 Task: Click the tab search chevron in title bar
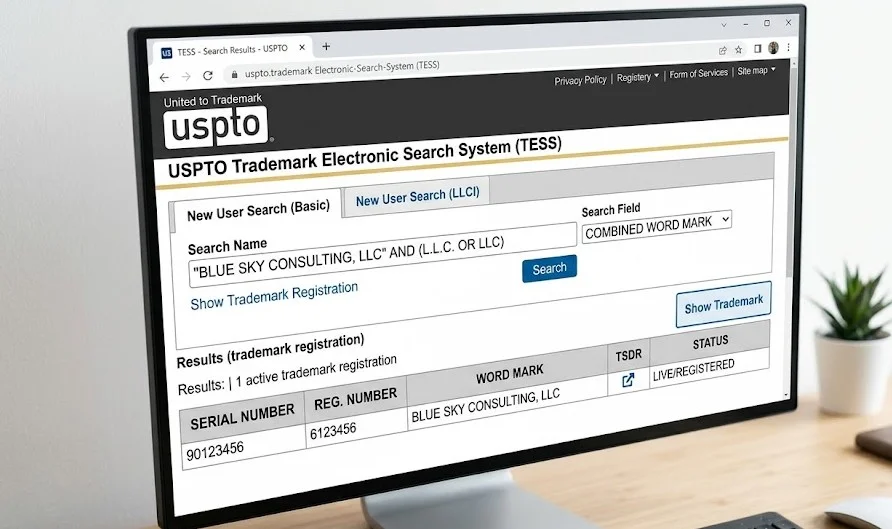coord(724,25)
